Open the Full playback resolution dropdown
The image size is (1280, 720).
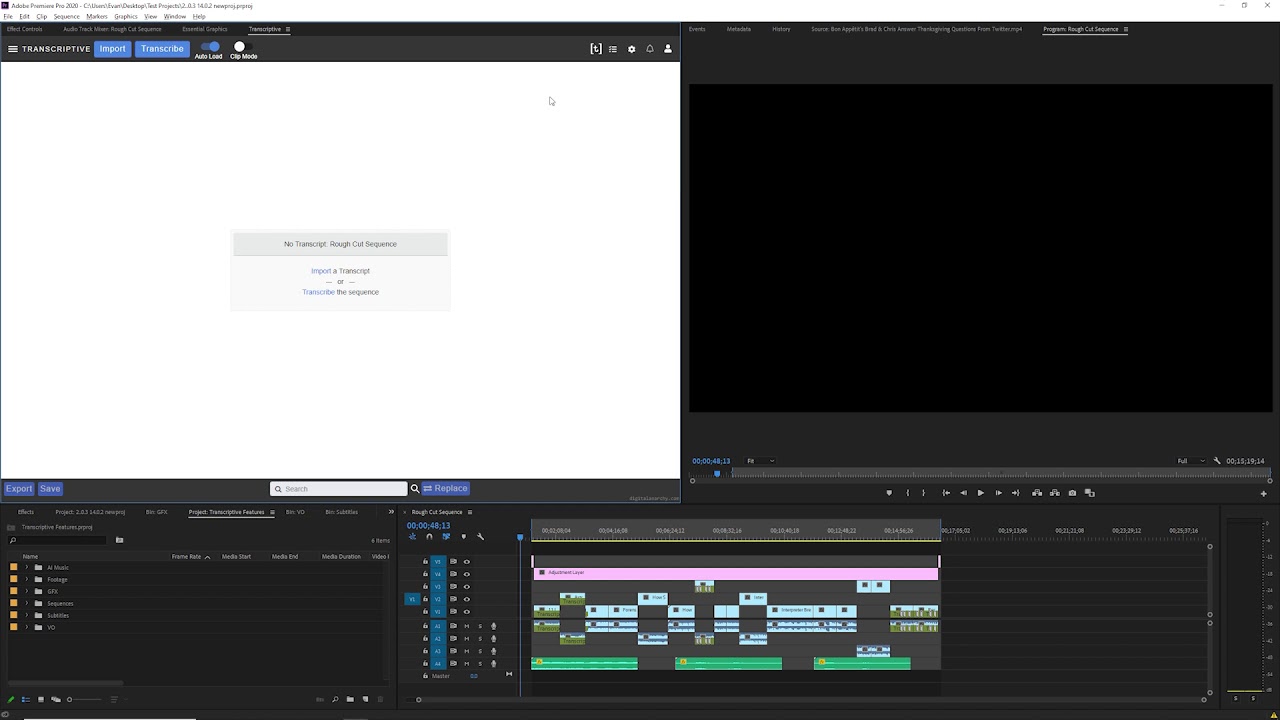tap(1190, 461)
